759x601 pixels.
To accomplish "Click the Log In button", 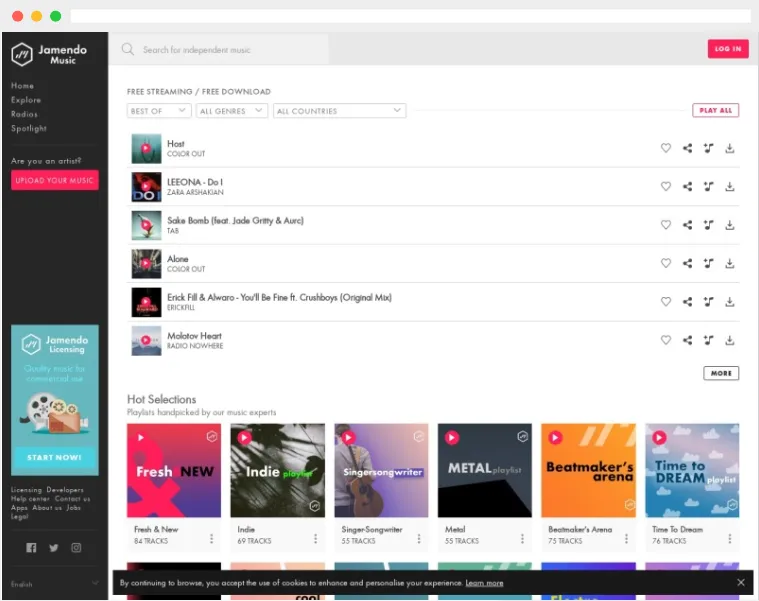I will [728, 49].
